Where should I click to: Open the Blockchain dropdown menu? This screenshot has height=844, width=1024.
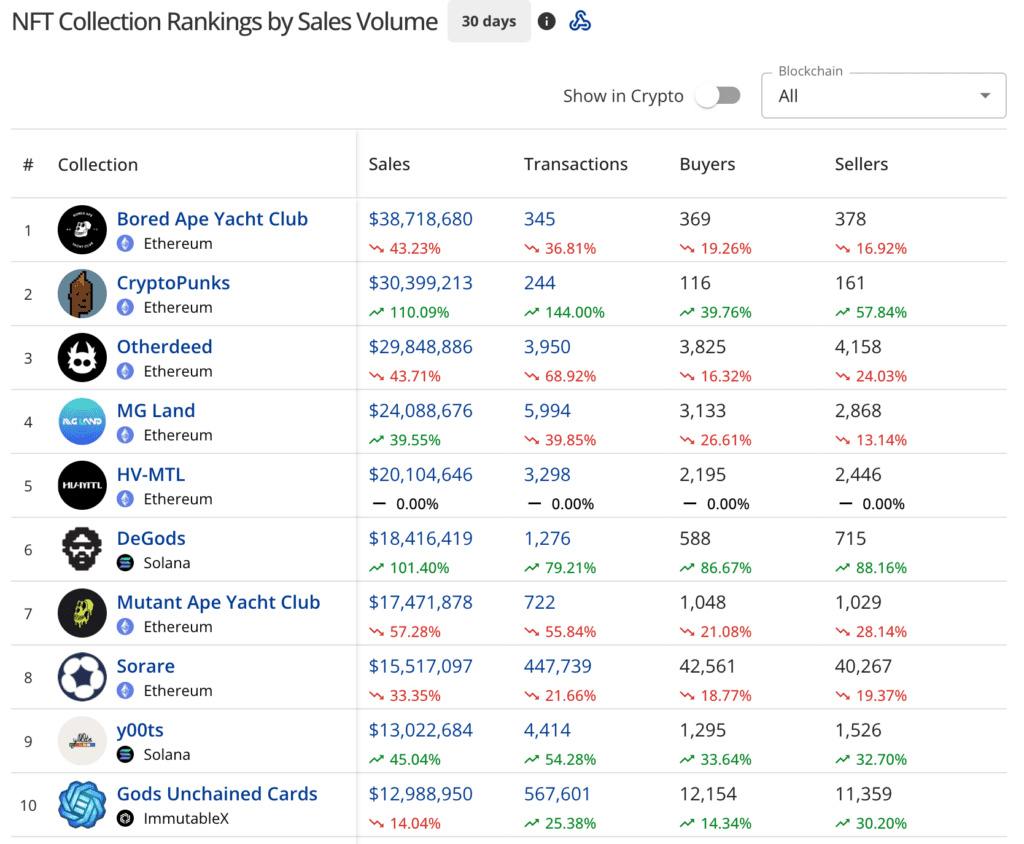(870, 96)
